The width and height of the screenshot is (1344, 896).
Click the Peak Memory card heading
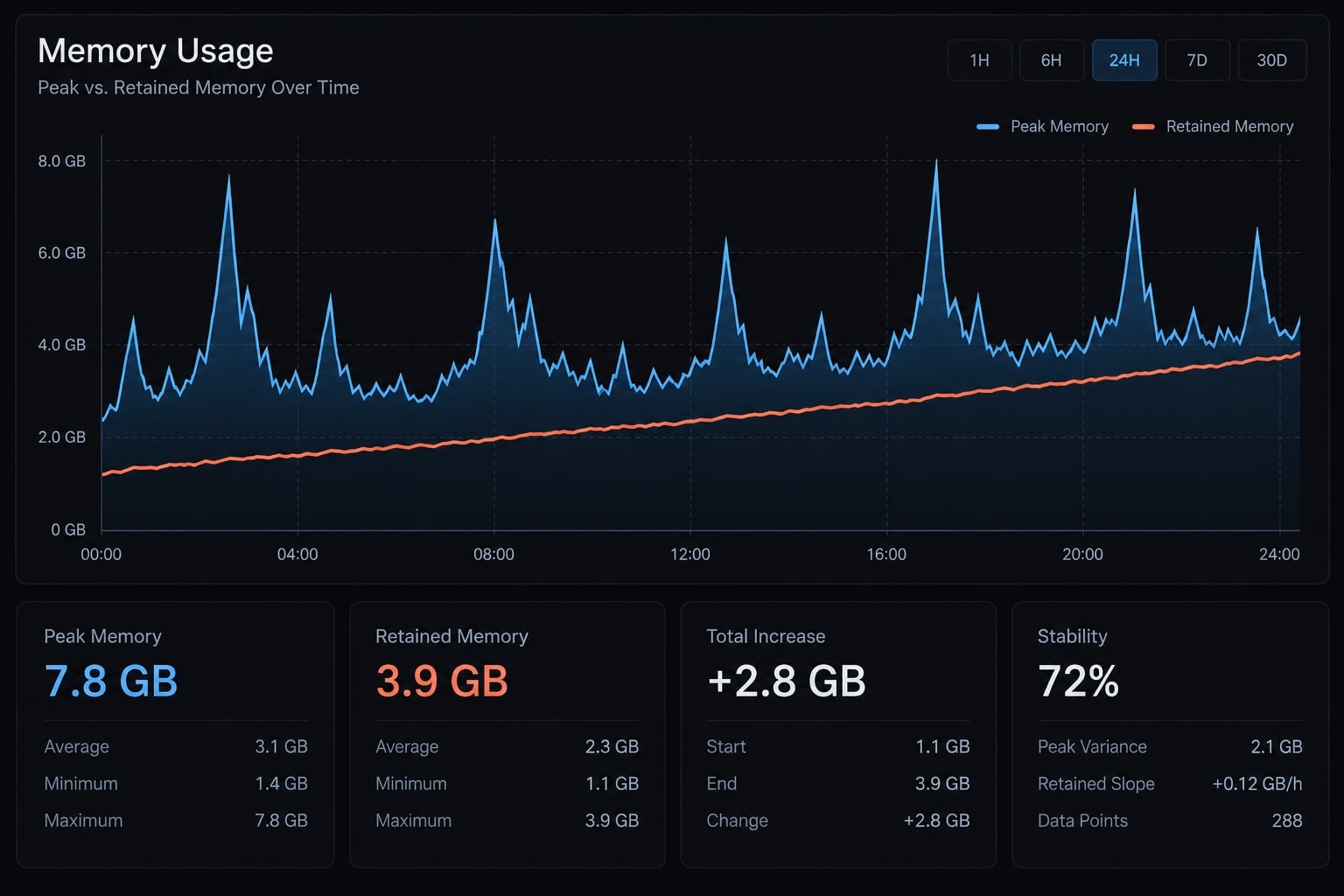pos(102,636)
